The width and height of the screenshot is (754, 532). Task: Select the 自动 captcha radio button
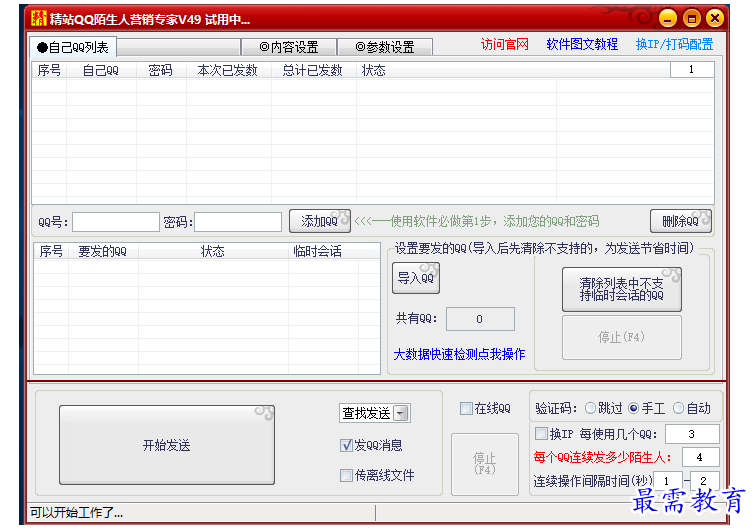679,408
